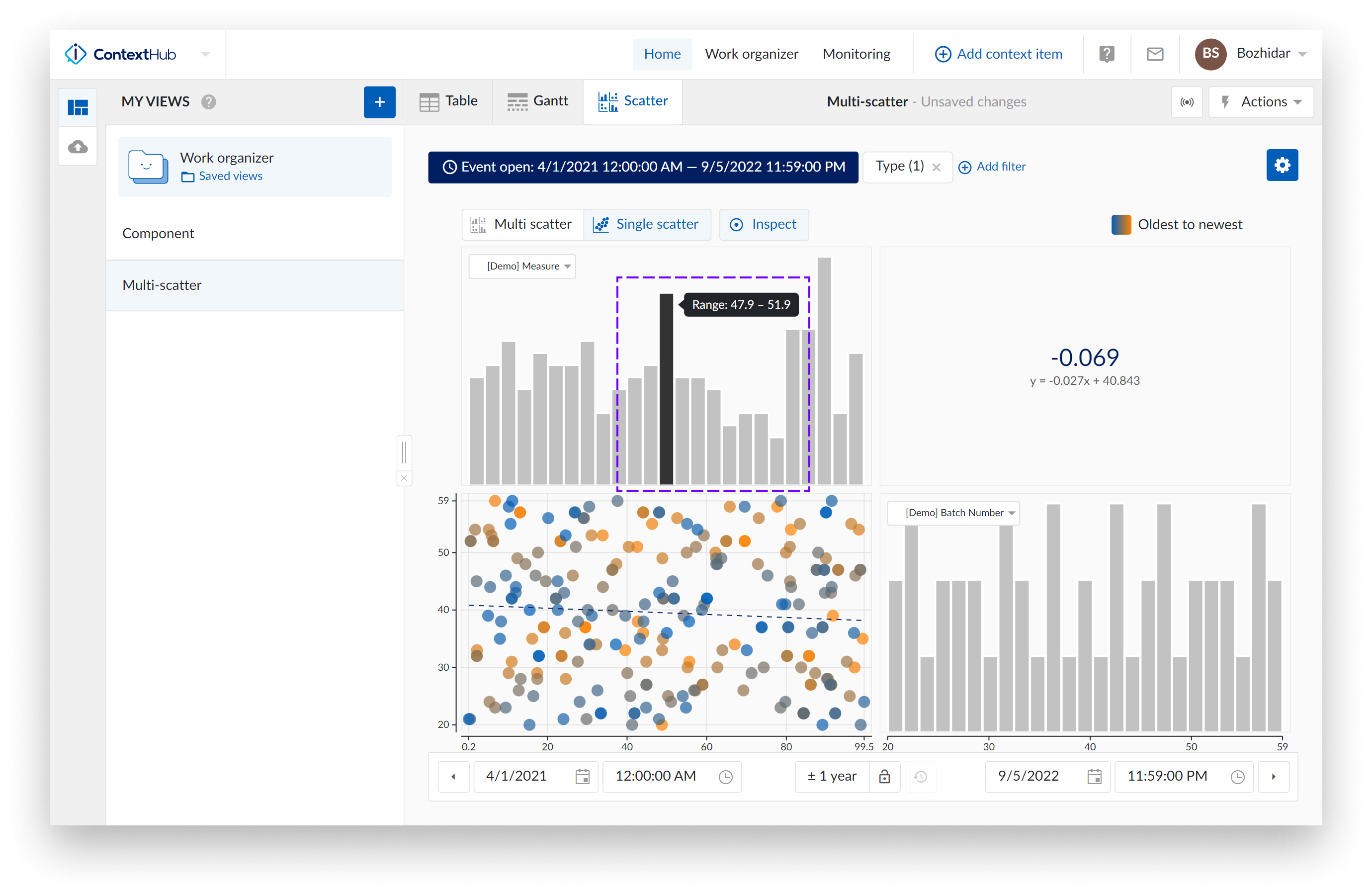Open the [Demo] Batch Number dropdown
This screenshot has height=895, width=1372.
point(953,513)
